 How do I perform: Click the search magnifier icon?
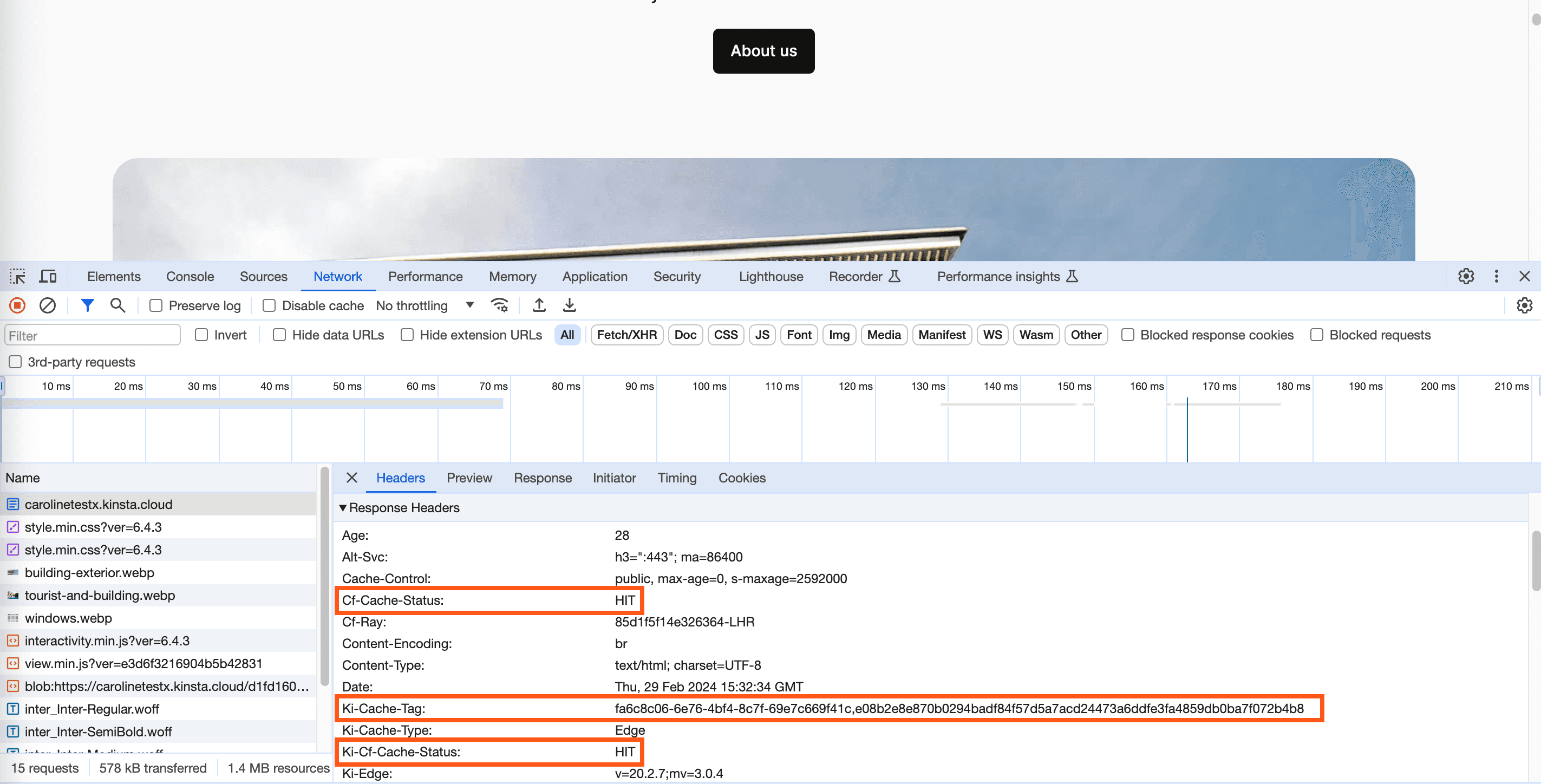(x=117, y=305)
